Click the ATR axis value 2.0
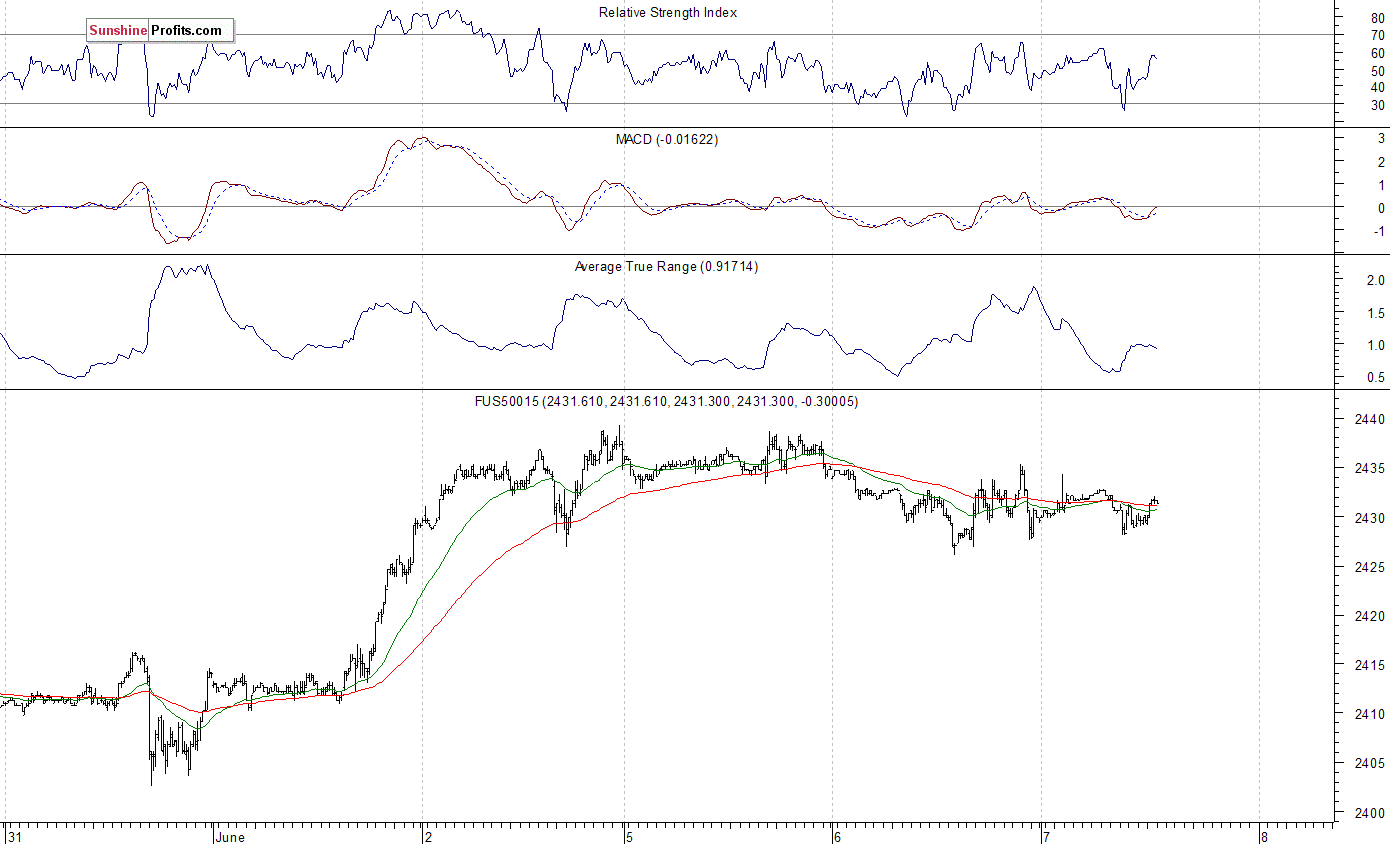The width and height of the screenshot is (1390, 844). (x=1376, y=280)
